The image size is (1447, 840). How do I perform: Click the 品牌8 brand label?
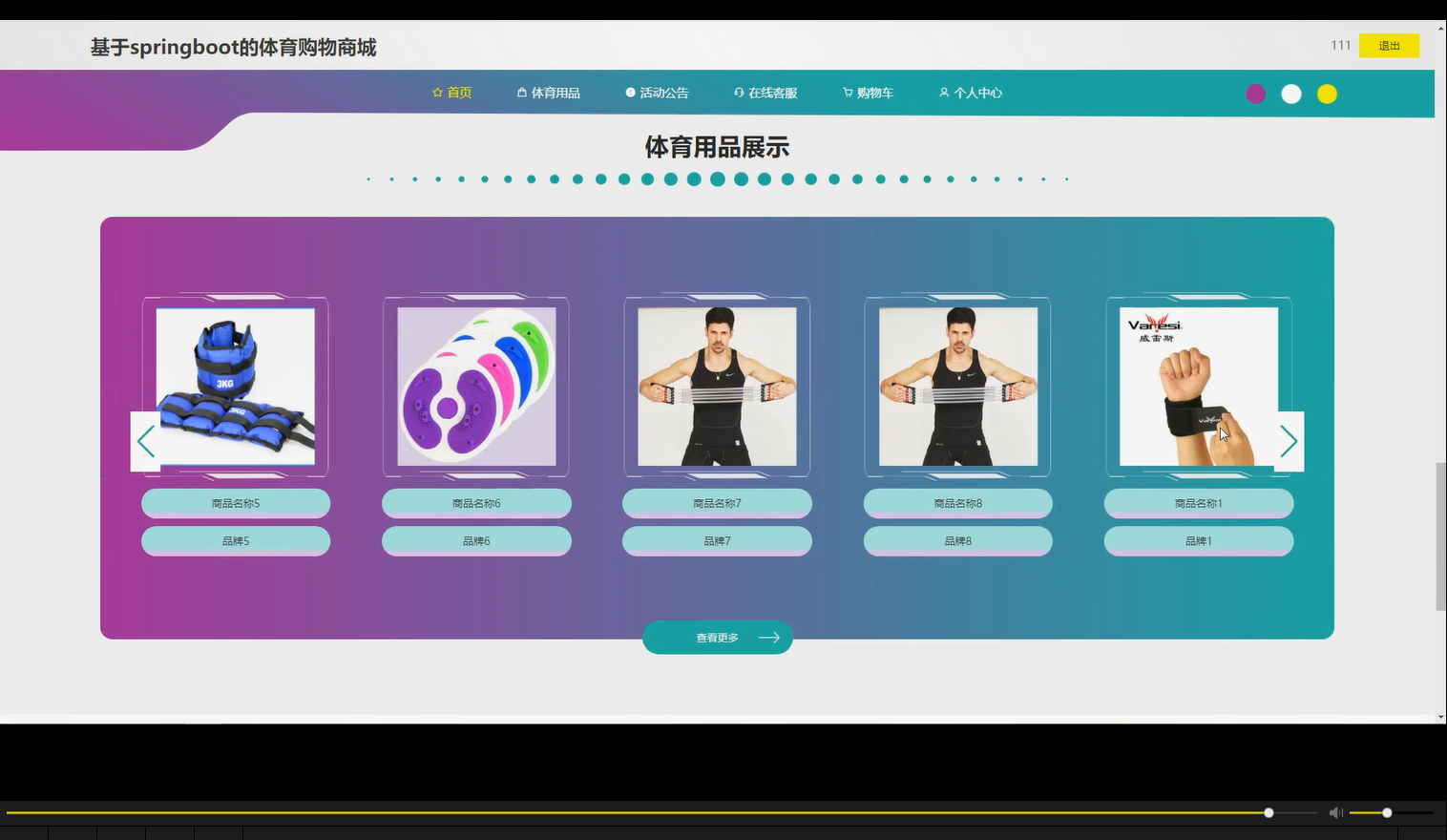pos(958,540)
